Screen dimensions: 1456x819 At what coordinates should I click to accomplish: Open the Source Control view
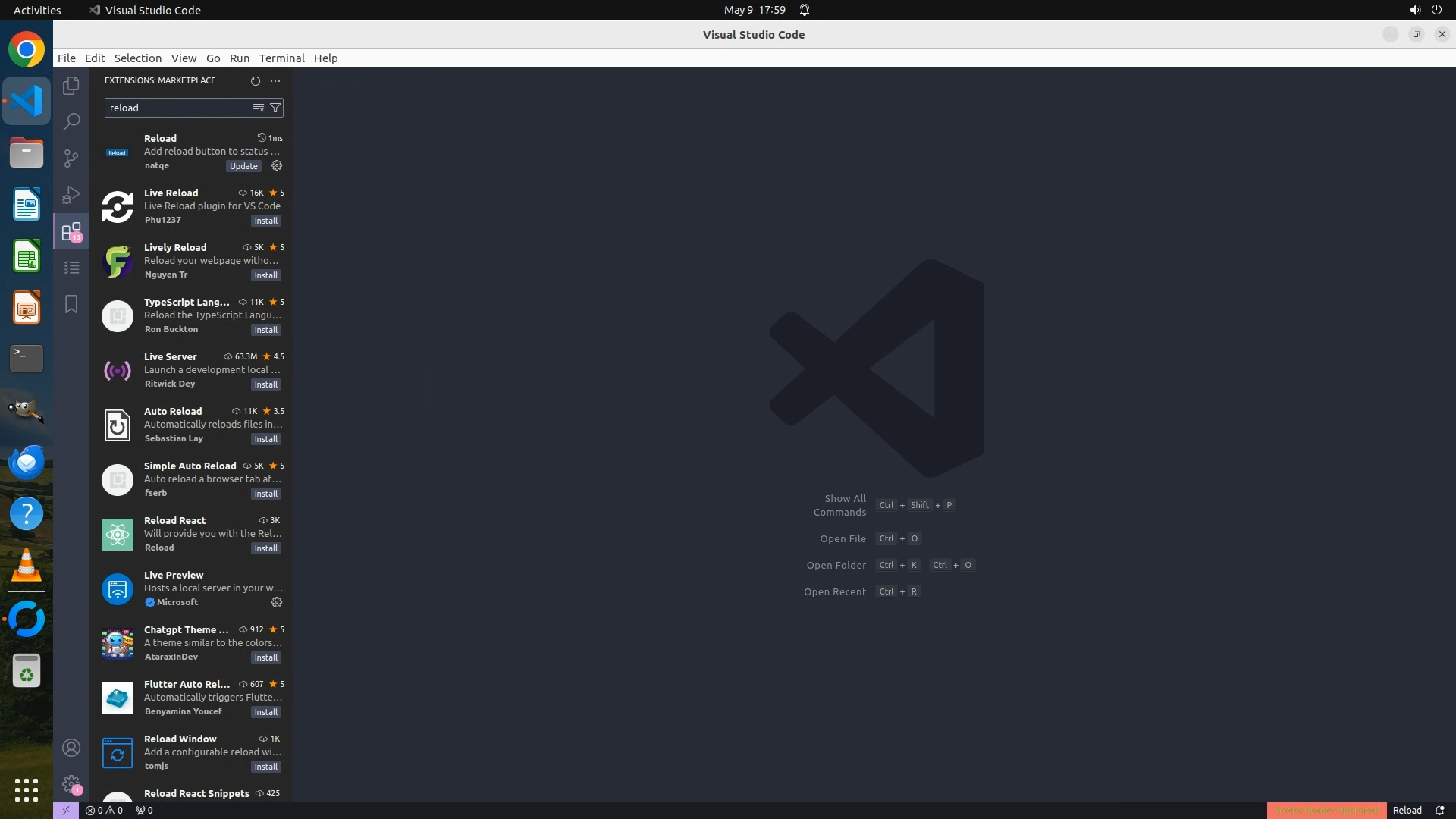[x=71, y=158]
